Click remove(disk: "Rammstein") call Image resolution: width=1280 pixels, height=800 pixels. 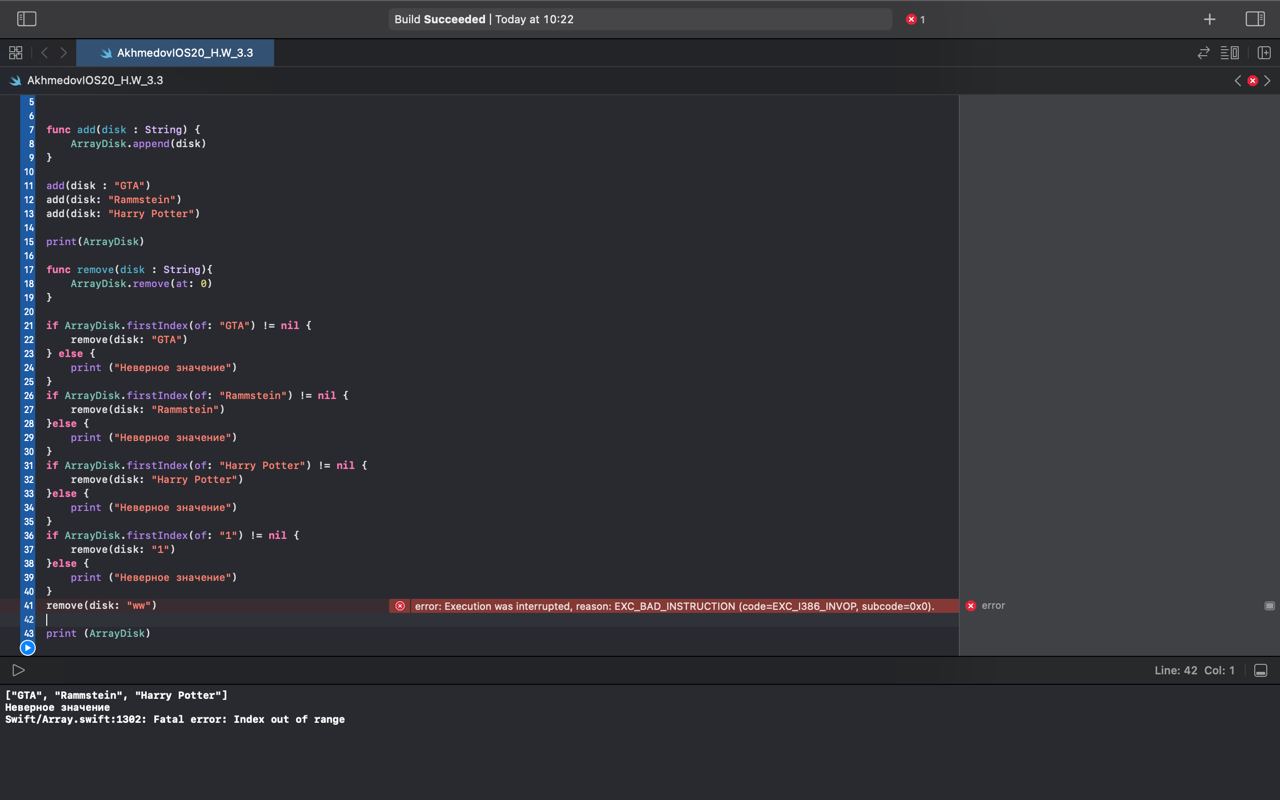pyautogui.click(x=147, y=410)
